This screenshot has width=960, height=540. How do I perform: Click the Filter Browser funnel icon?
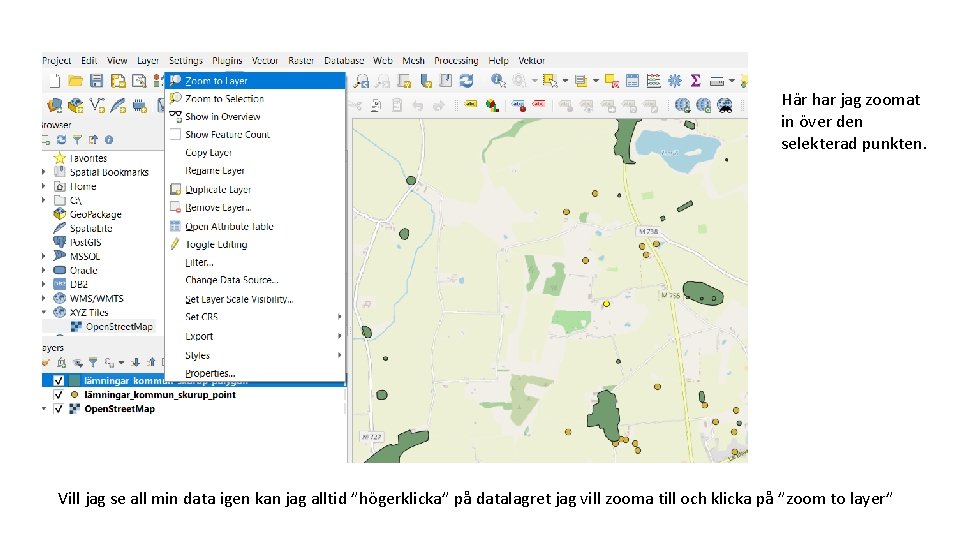point(76,140)
